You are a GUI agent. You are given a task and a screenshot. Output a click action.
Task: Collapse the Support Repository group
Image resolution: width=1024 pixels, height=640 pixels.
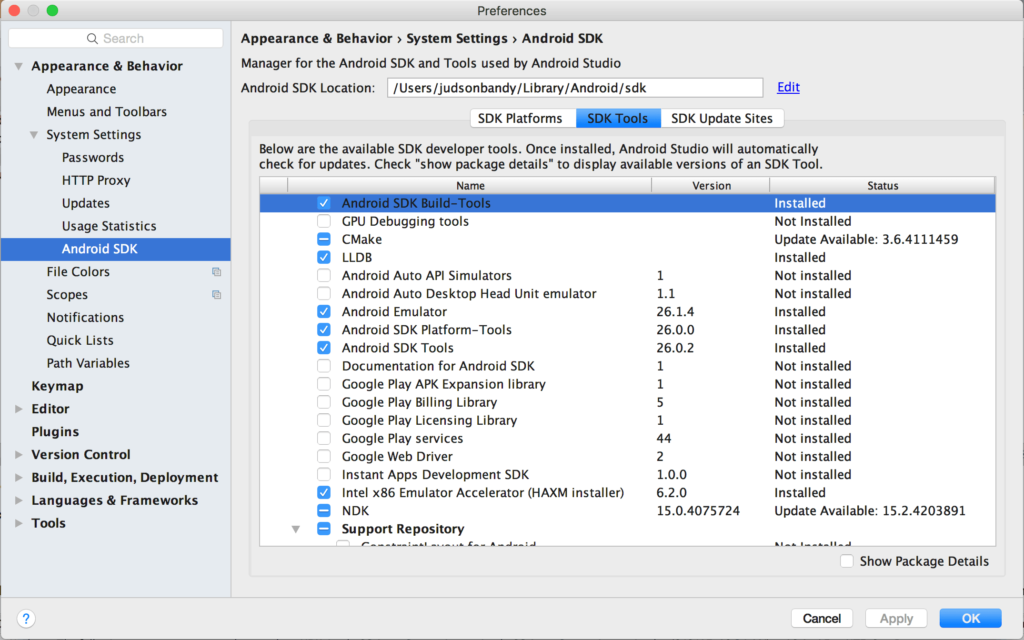click(296, 529)
